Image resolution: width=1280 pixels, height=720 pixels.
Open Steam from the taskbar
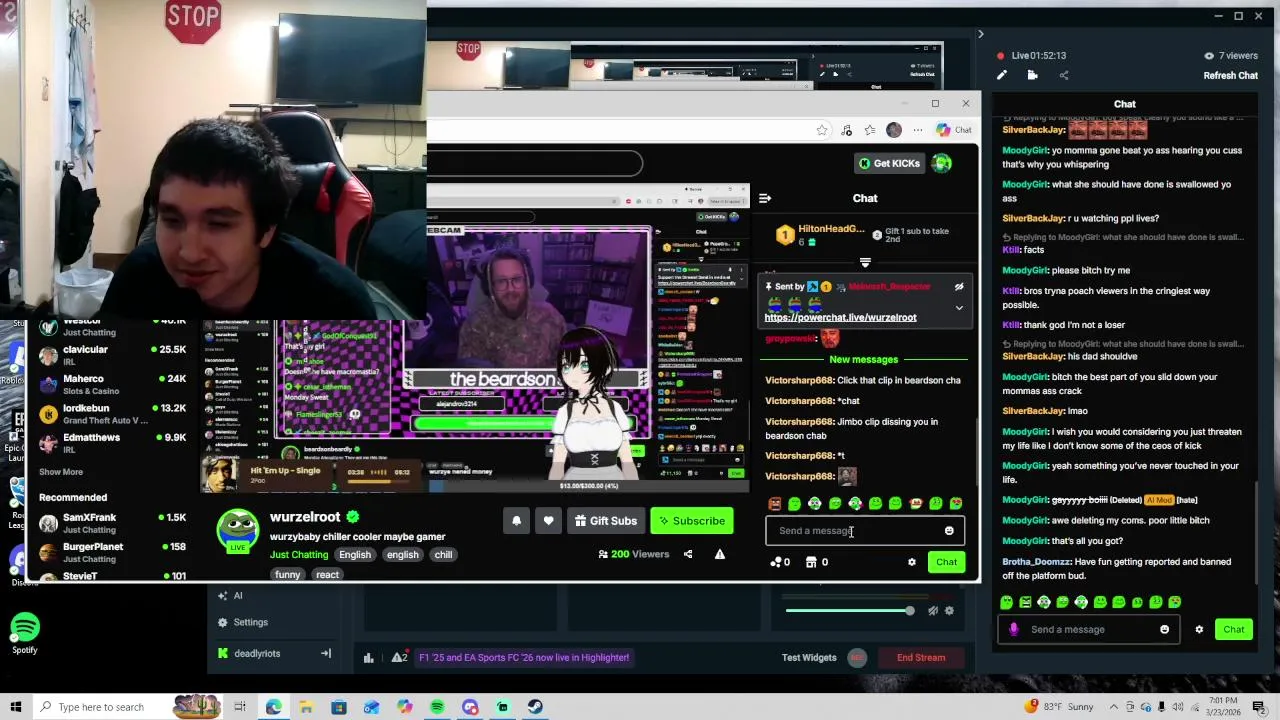(535, 707)
